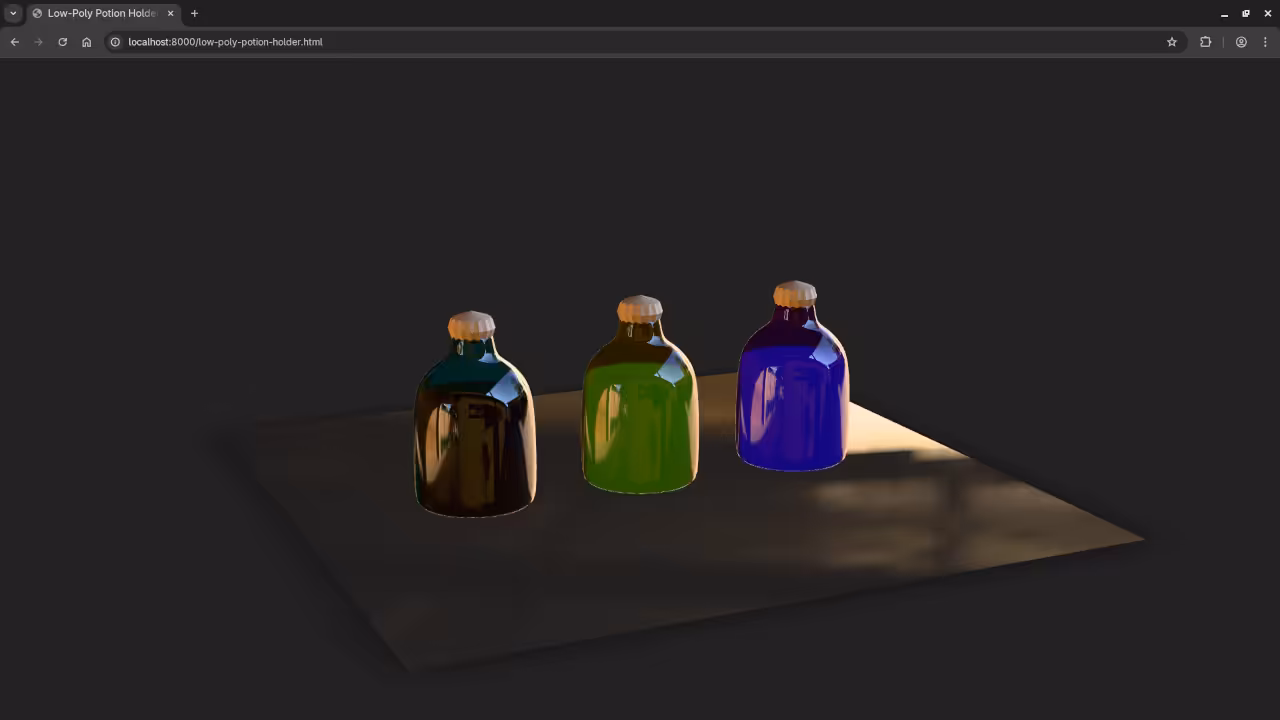Expand browser options via vertical dots menu

click(1266, 42)
